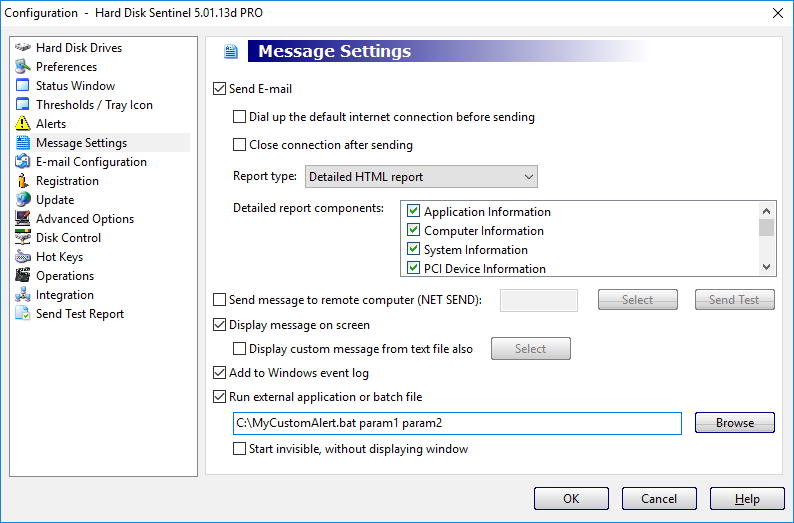Open the Advanced Options page
This screenshot has width=794, height=523.
tap(85, 219)
